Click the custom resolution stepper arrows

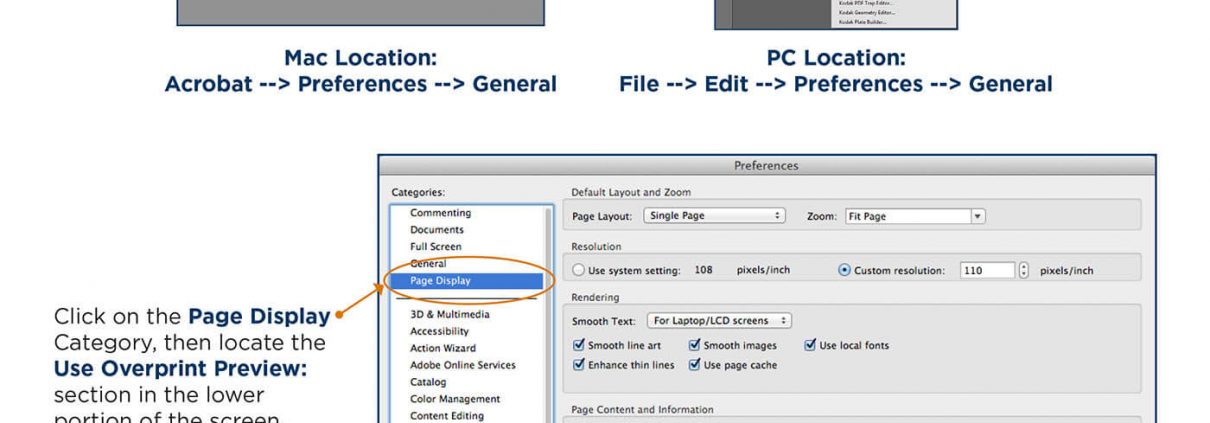point(1023,270)
